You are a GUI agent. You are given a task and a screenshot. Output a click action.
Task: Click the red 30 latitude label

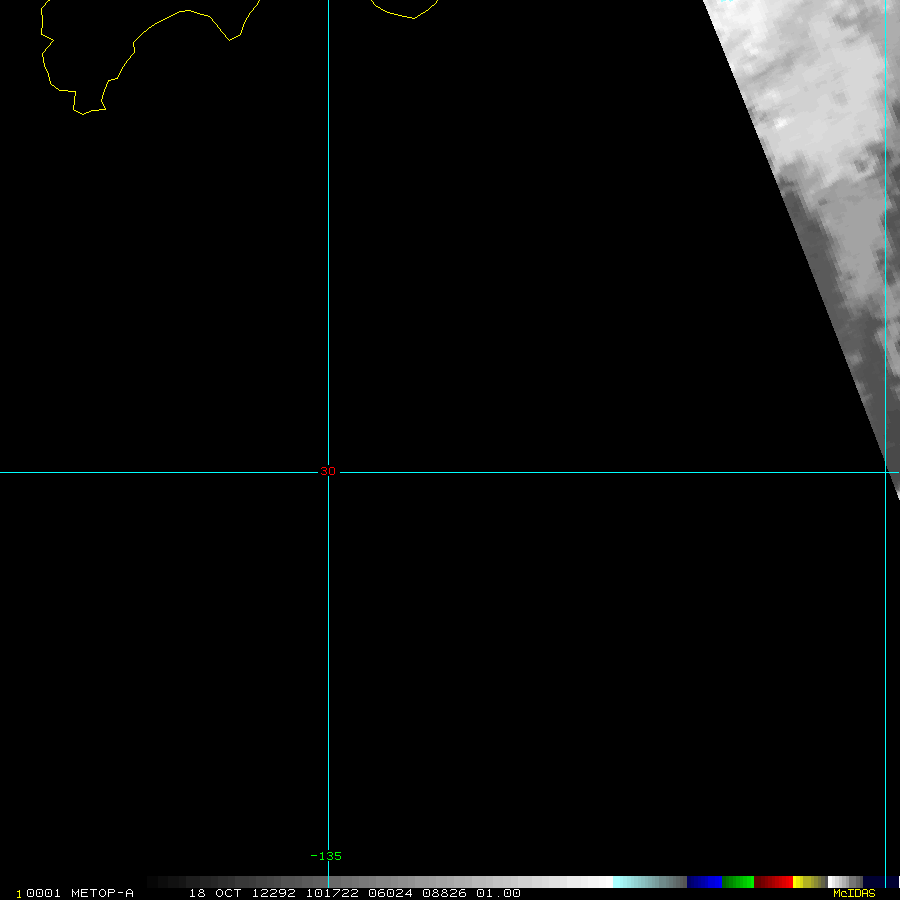coord(328,471)
